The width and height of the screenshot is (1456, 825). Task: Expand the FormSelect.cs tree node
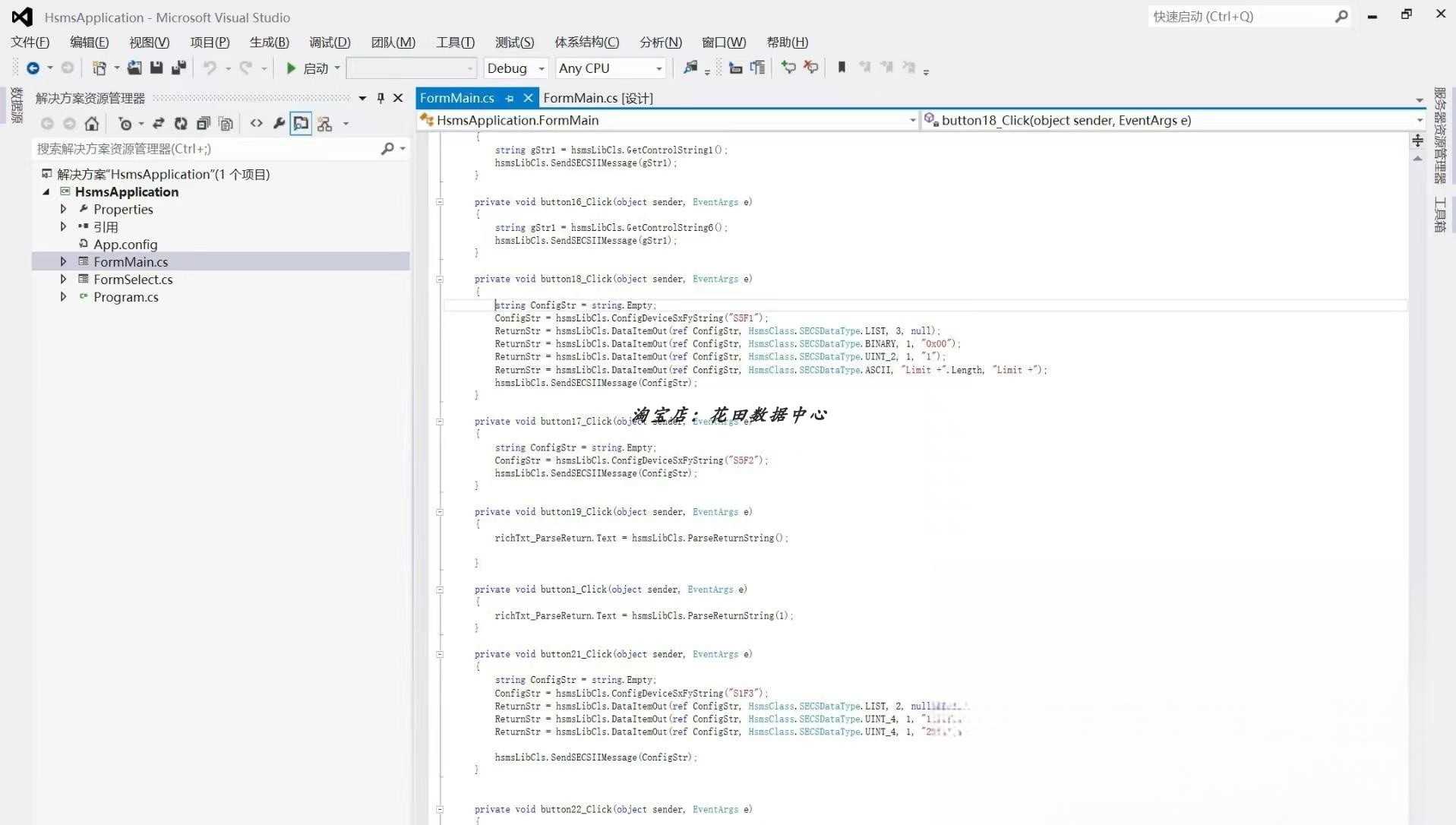click(64, 279)
